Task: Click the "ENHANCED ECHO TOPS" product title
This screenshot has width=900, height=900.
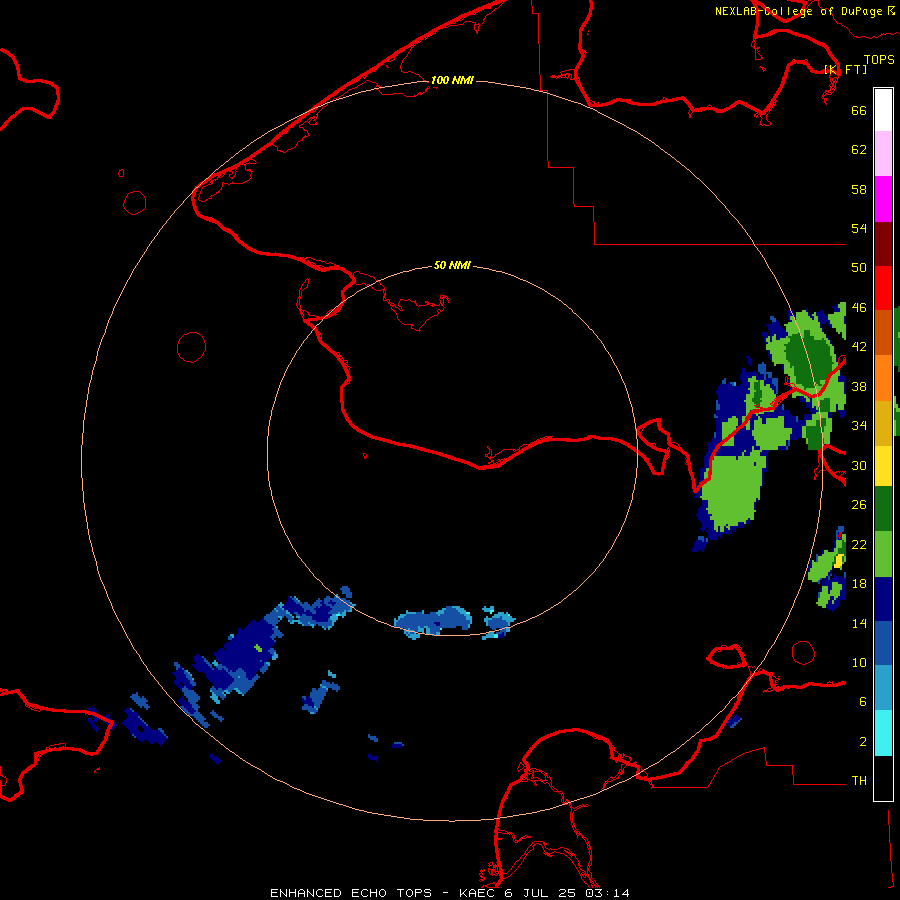Action: [351, 893]
